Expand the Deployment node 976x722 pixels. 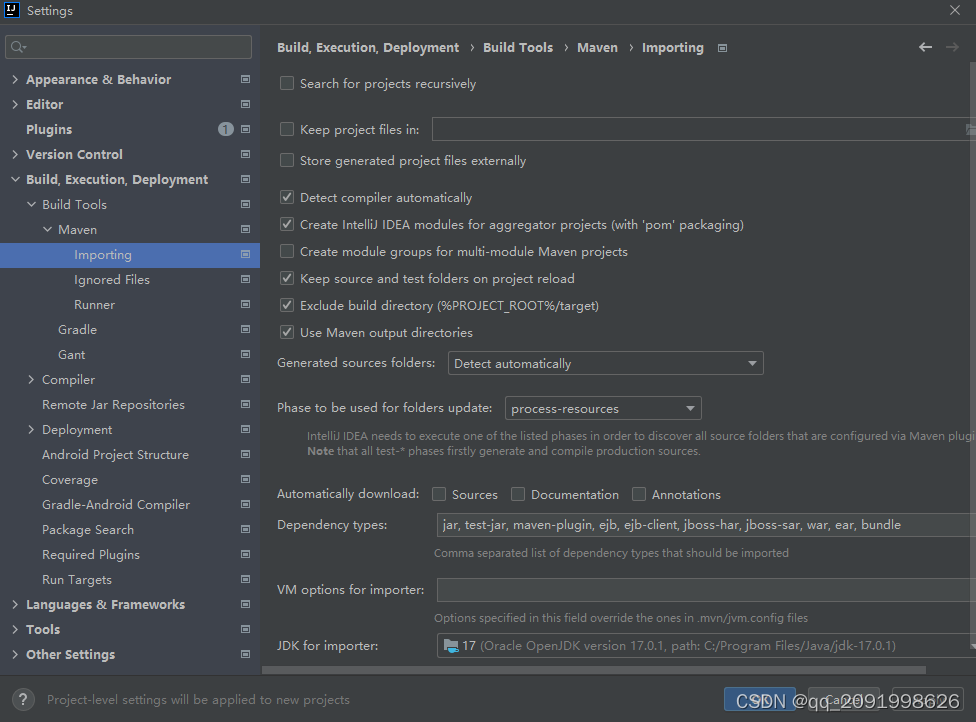tap(31, 429)
